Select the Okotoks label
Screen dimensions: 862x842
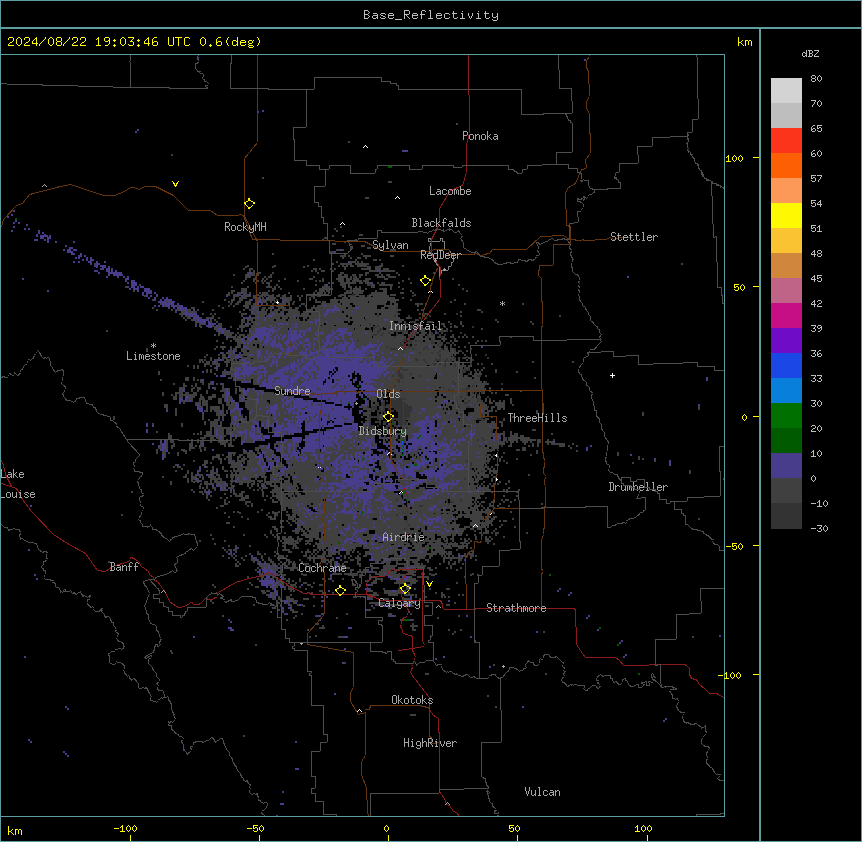pyautogui.click(x=412, y=700)
